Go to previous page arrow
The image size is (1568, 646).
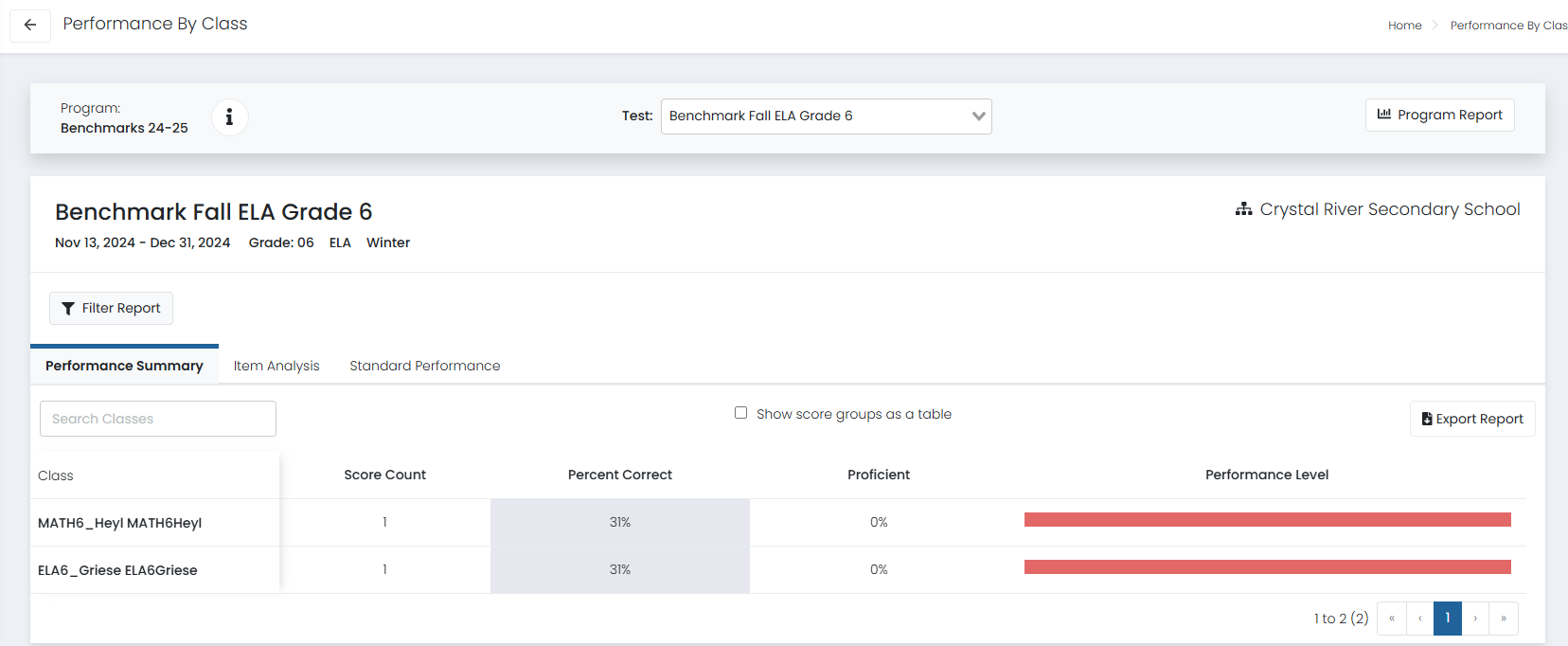click(1419, 619)
